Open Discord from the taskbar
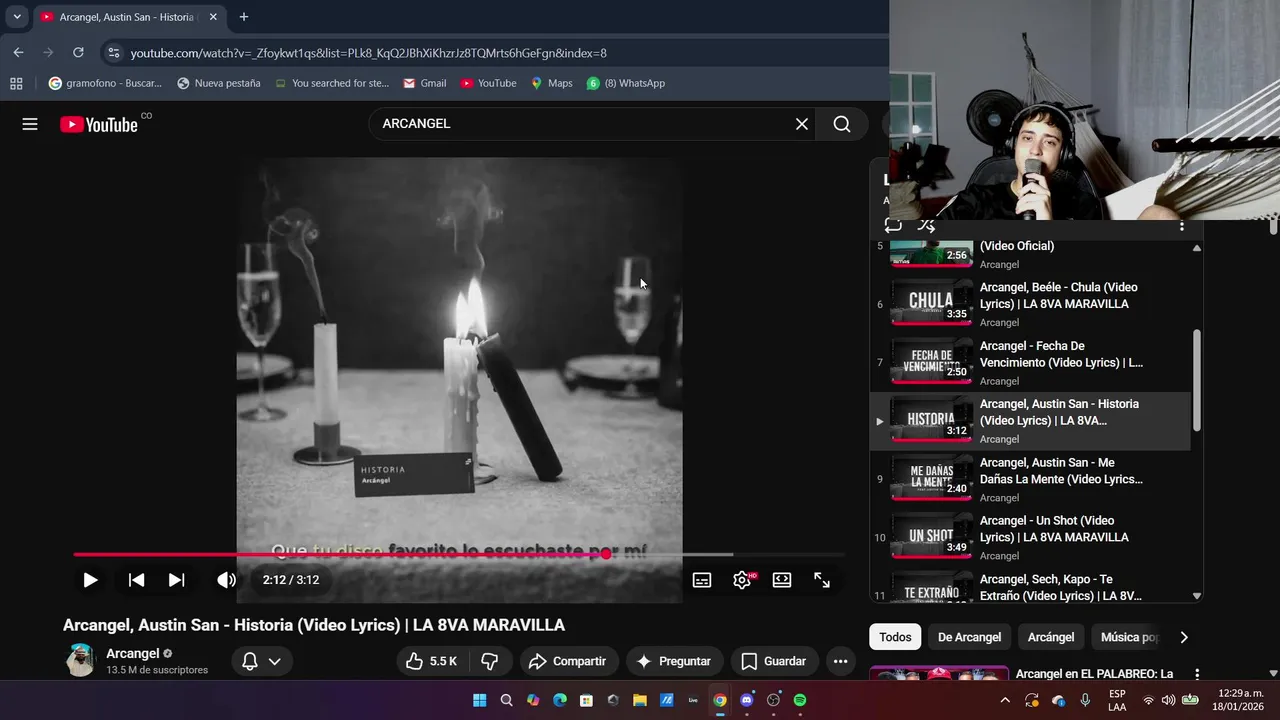The image size is (1280, 720). tap(746, 700)
